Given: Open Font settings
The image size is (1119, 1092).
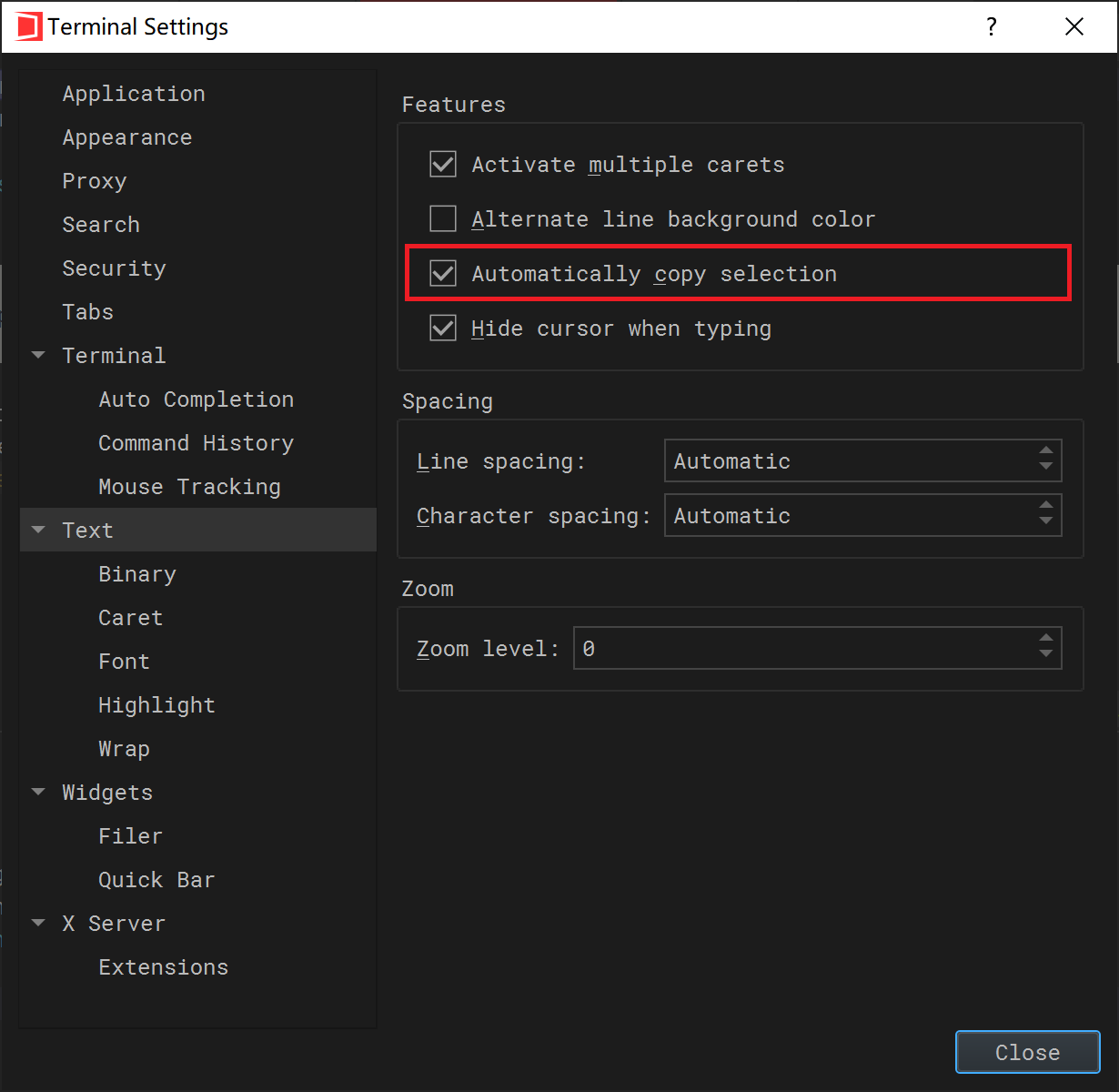Looking at the screenshot, I should [125, 662].
